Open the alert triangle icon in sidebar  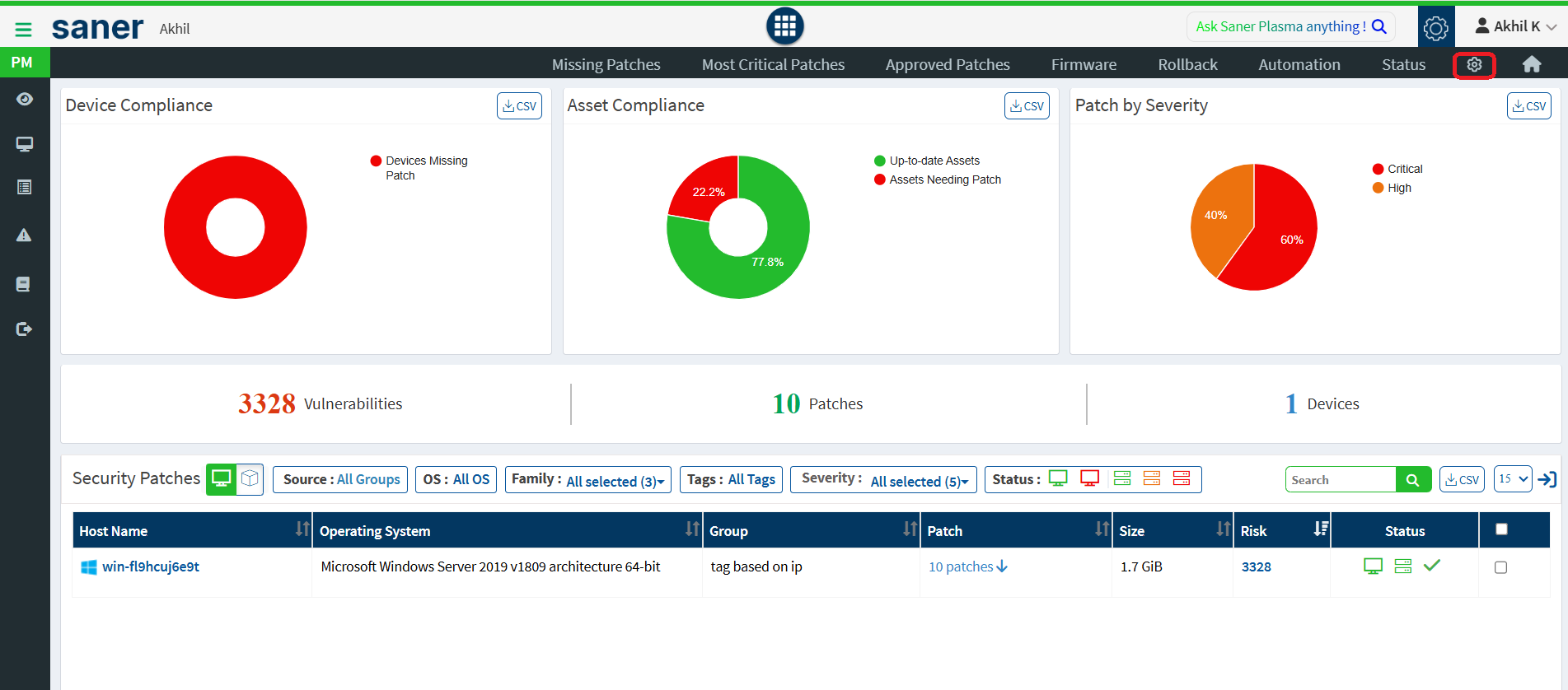[24, 235]
